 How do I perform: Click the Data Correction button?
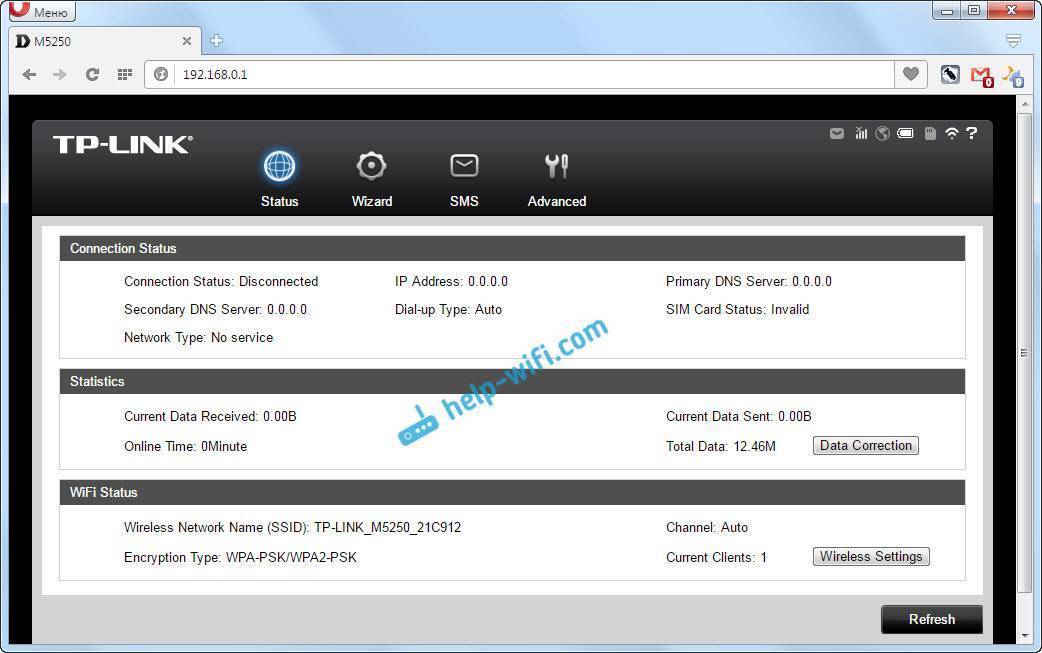pos(866,446)
